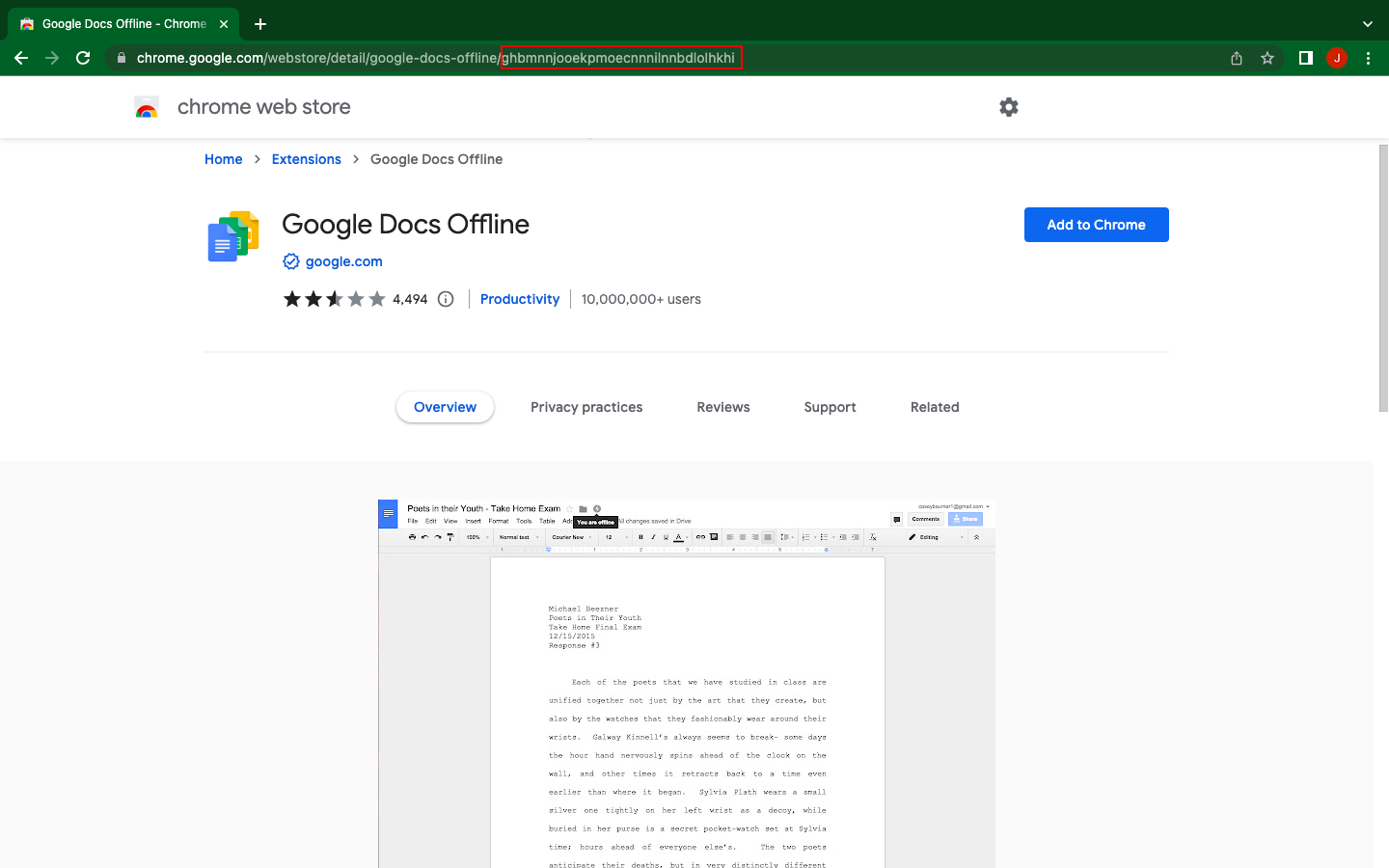
Task: Bookmark this page with the star icon
Action: point(1267,58)
